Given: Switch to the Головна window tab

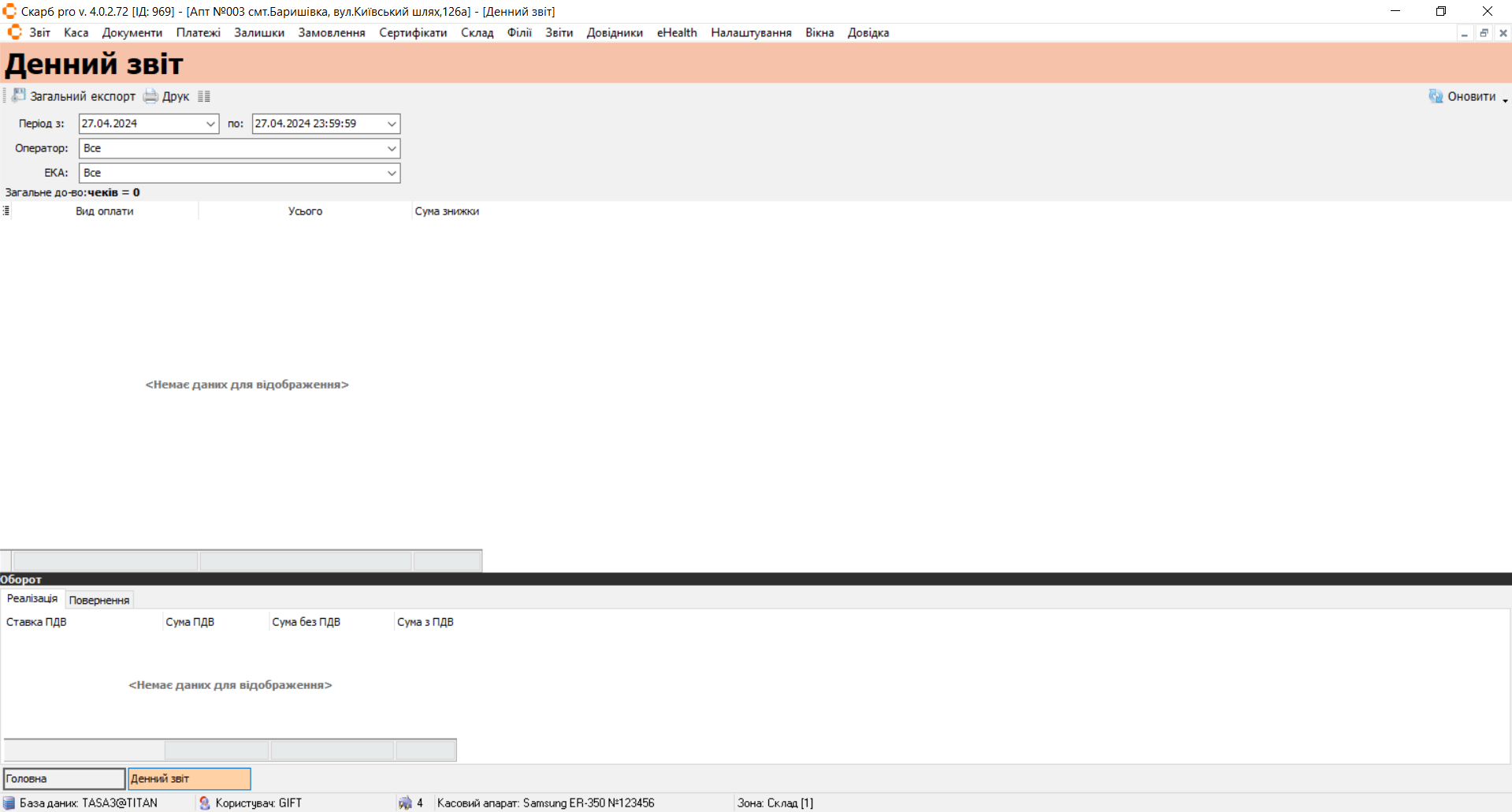Looking at the screenshot, I should click(64, 779).
